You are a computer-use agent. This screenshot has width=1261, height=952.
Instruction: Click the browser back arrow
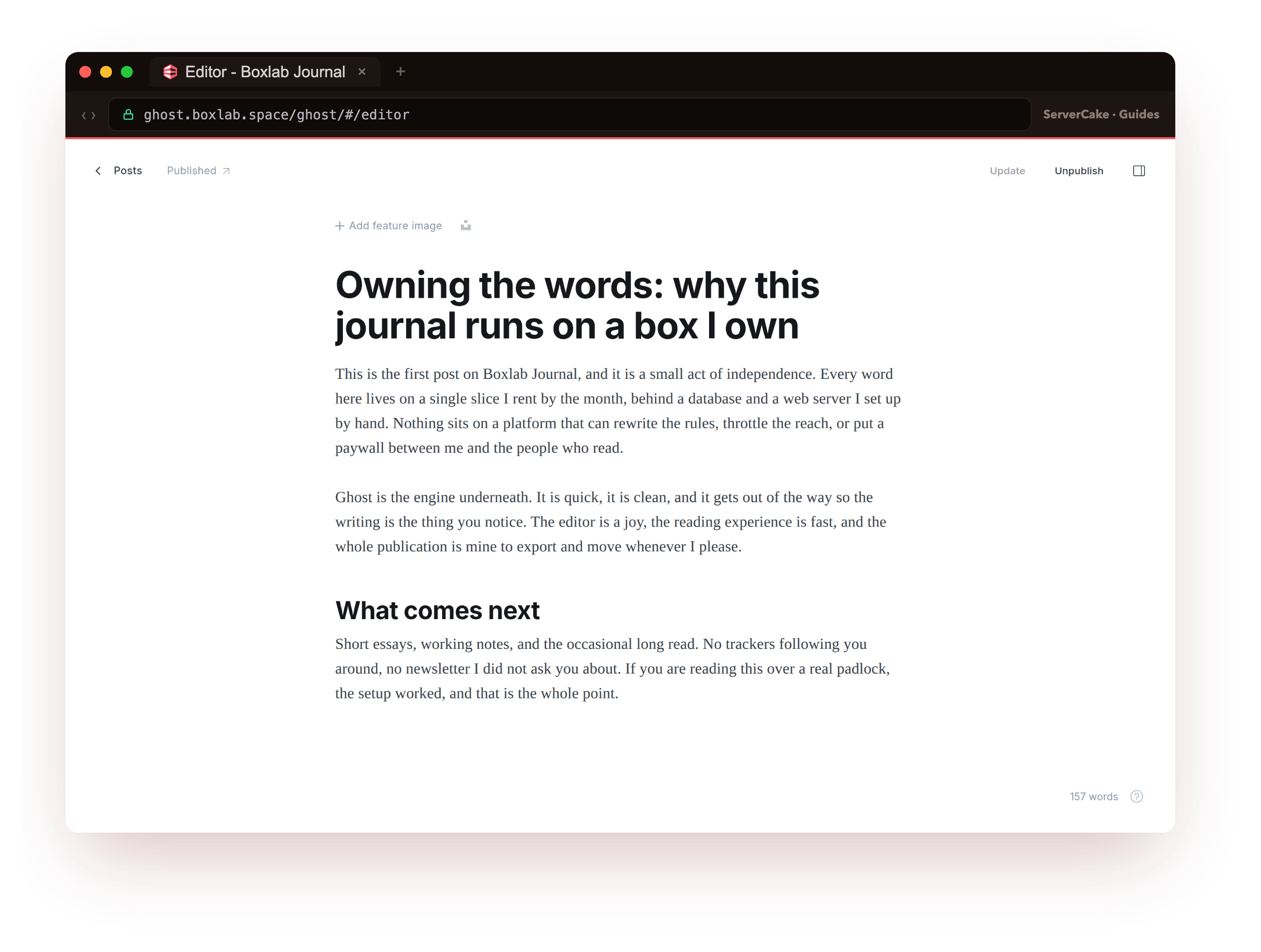[x=84, y=115]
